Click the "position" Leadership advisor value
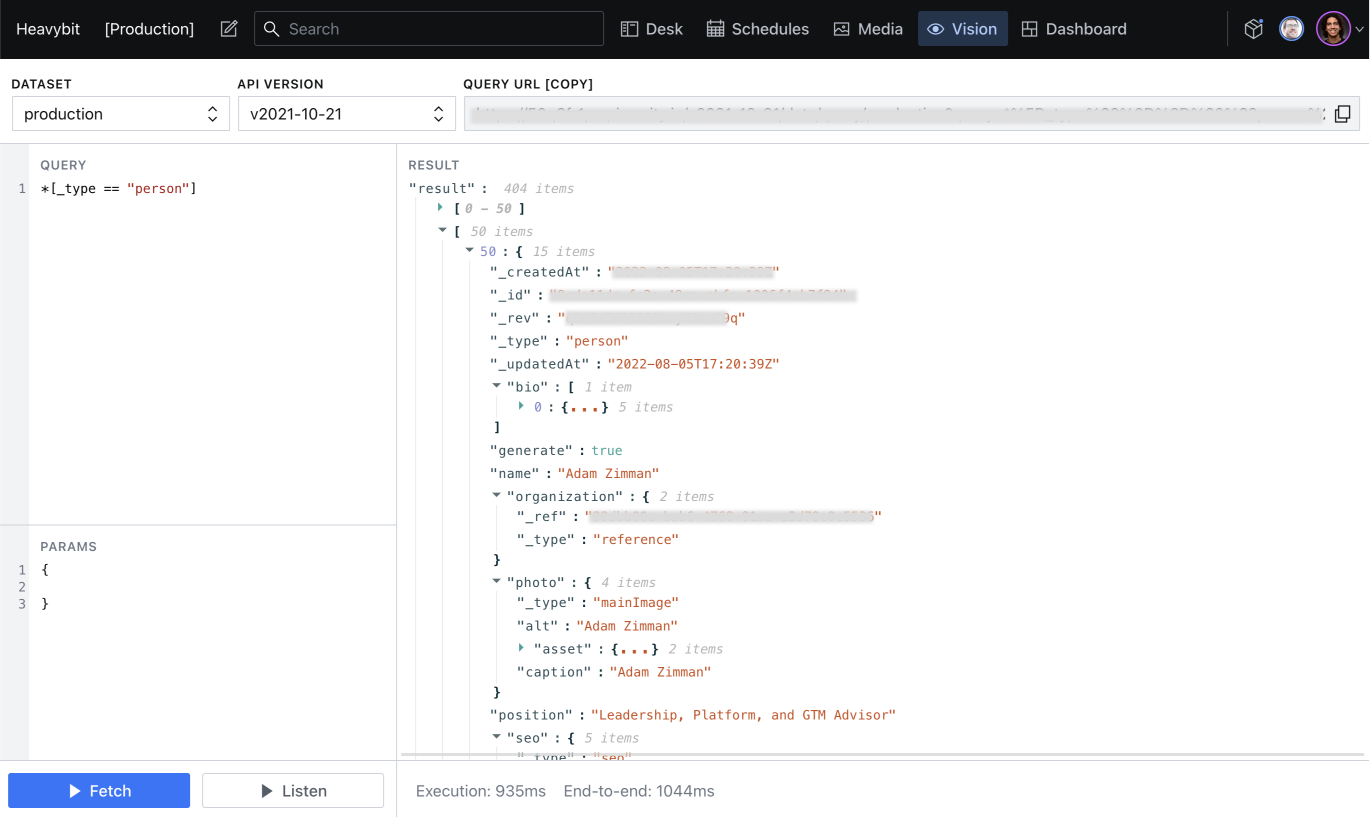Viewport: 1370px width, 818px height. click(743, 715)
